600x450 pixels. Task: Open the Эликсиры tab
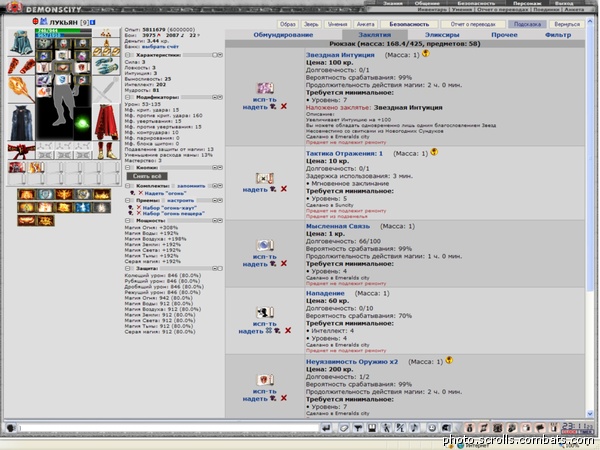(442, 35)
